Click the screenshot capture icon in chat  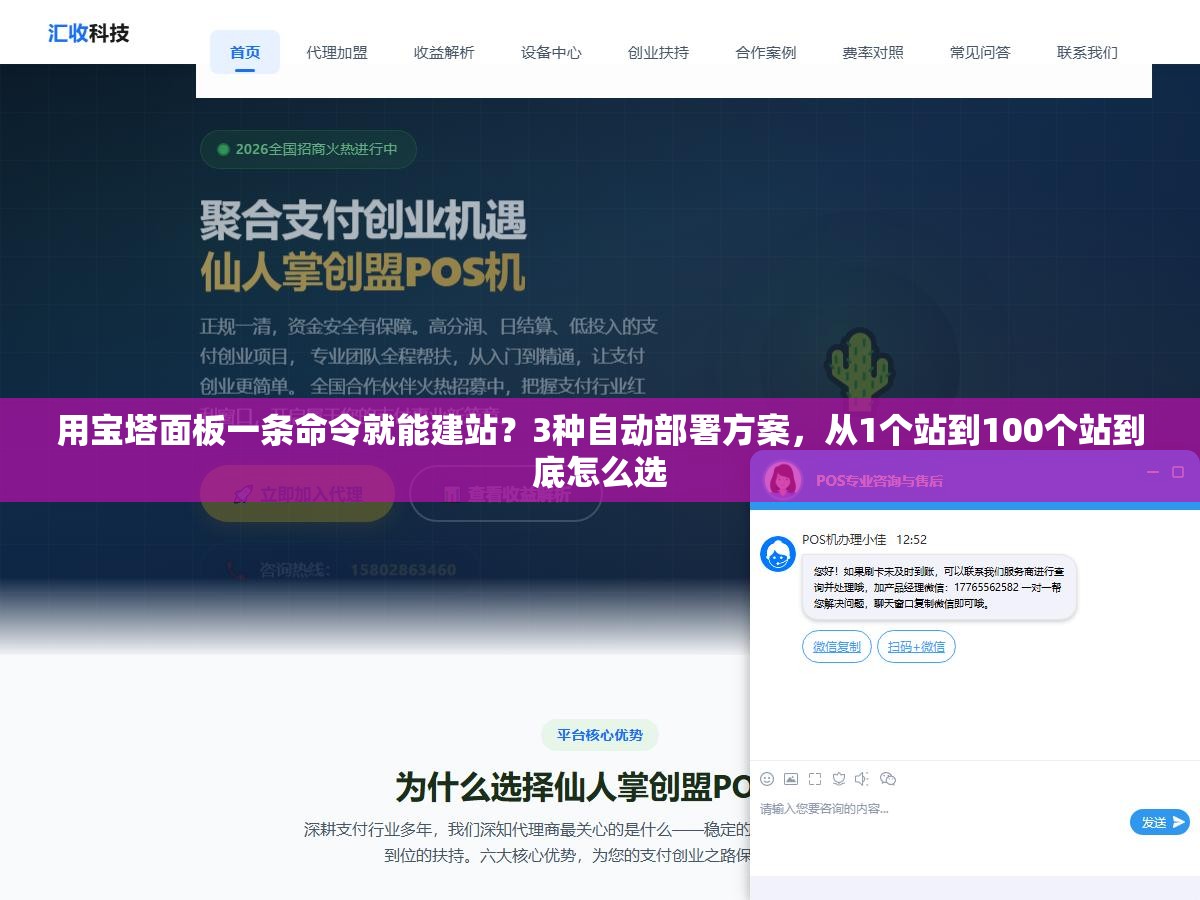point(815,779)
